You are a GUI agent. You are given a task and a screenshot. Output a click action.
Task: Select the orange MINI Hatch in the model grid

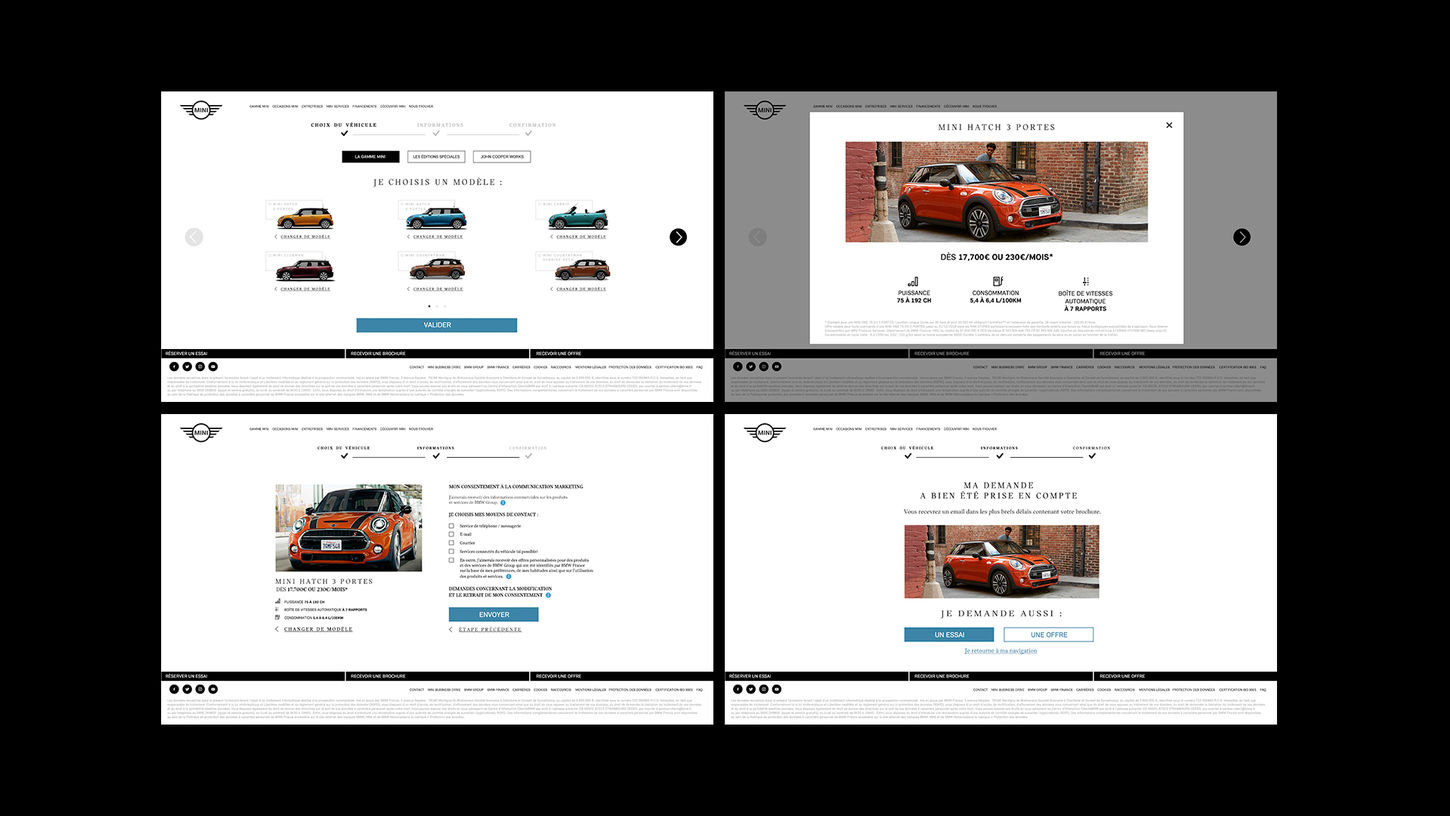(x=304, y=218)
